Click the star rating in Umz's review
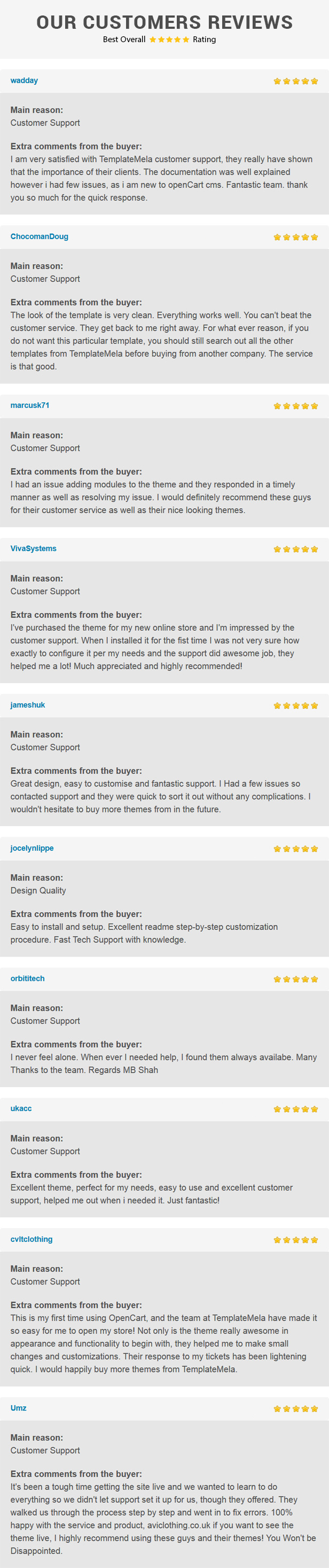This screenshot has height=1568, width=329. (x=295, y=1408)
